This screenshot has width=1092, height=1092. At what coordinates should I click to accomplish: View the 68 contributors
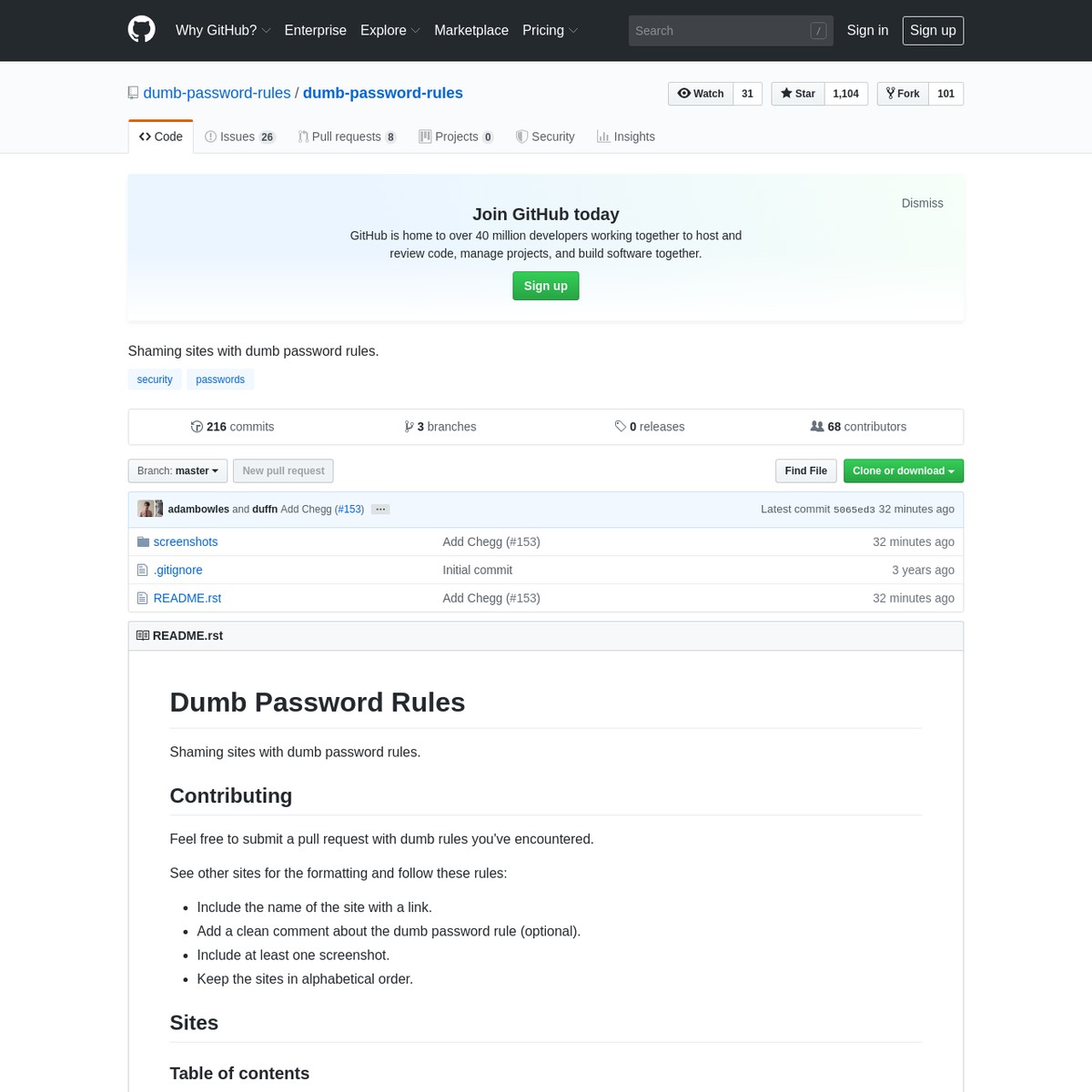point(858,427)
